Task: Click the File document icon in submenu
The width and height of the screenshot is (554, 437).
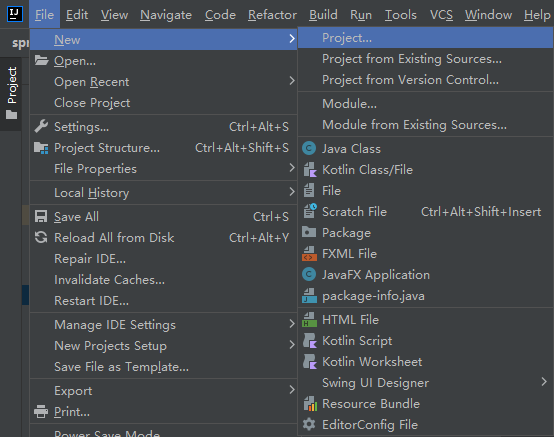Action: point(309,190)
